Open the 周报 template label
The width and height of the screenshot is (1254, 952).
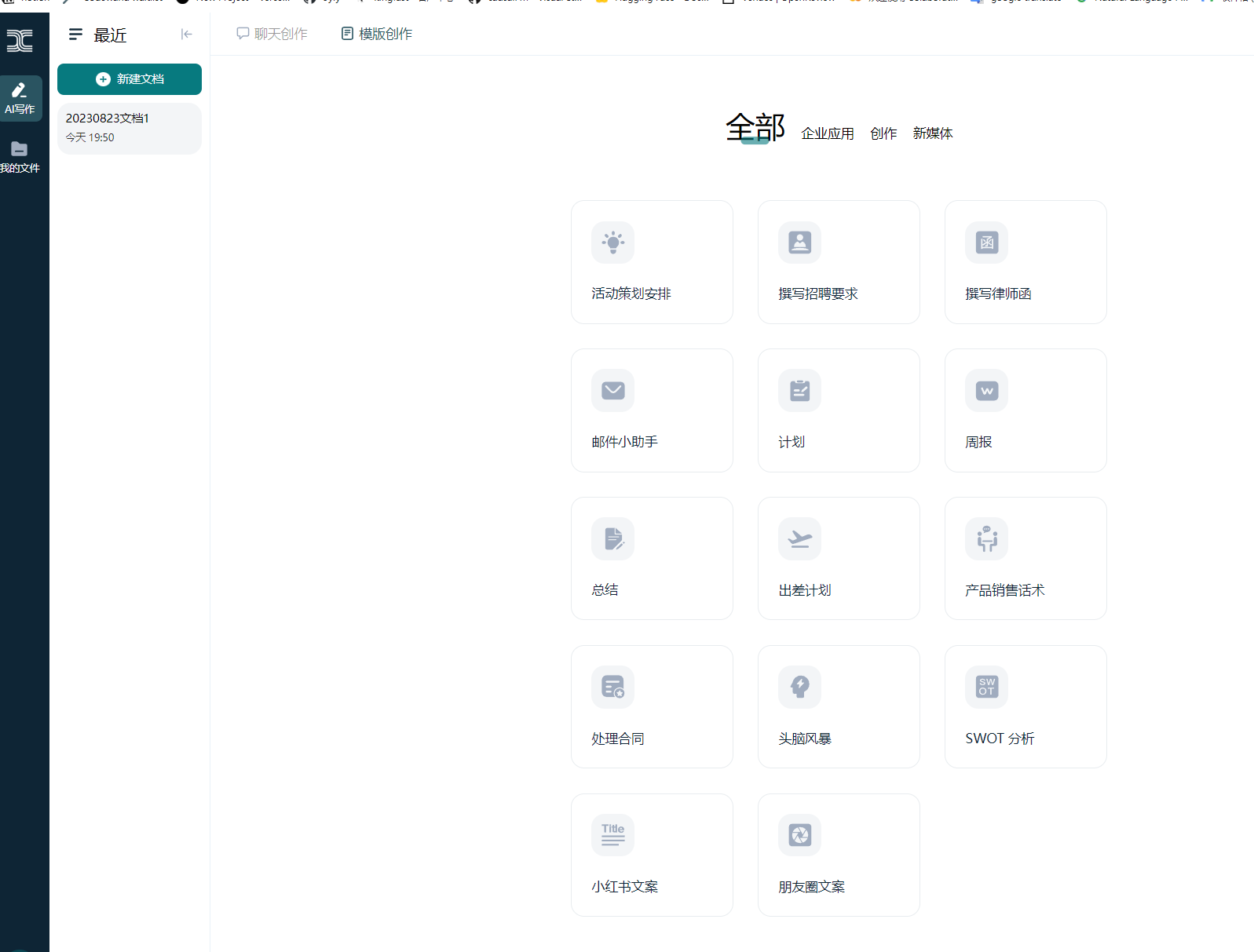pos(978,442)
